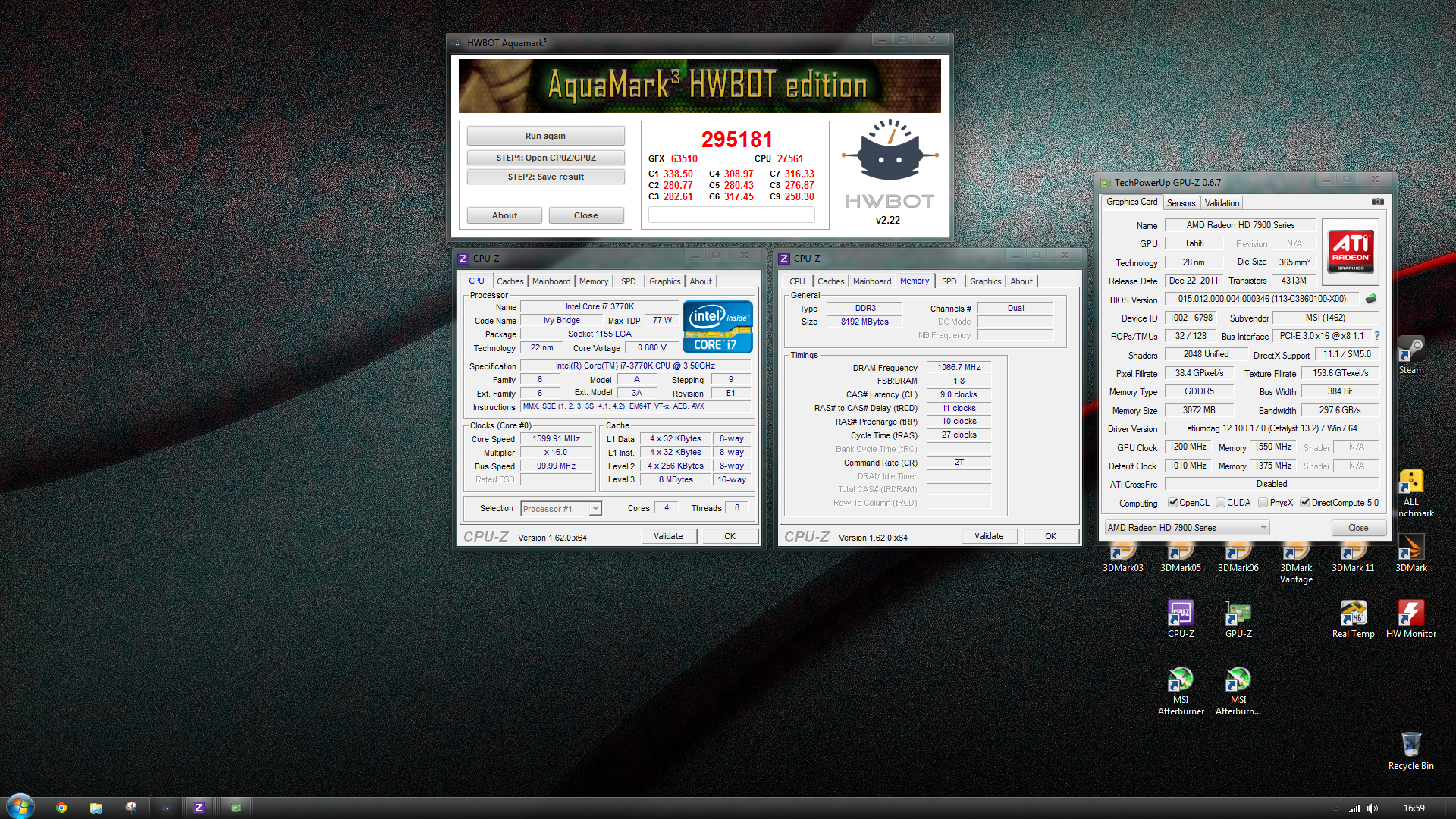
Task: Open the Recycle Bin icon
Action: 1410,751
